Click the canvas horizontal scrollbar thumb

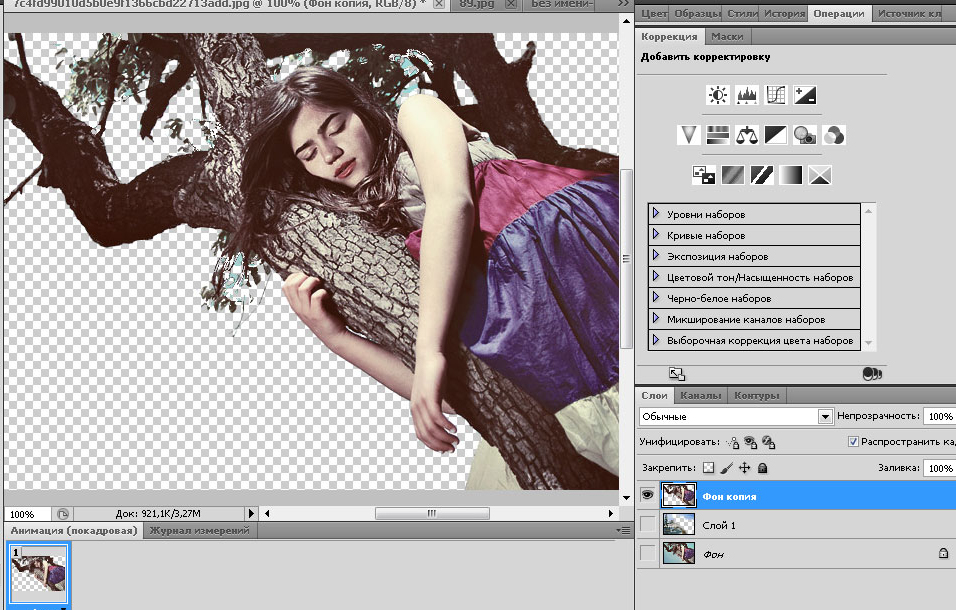click(x=432, y=514)
